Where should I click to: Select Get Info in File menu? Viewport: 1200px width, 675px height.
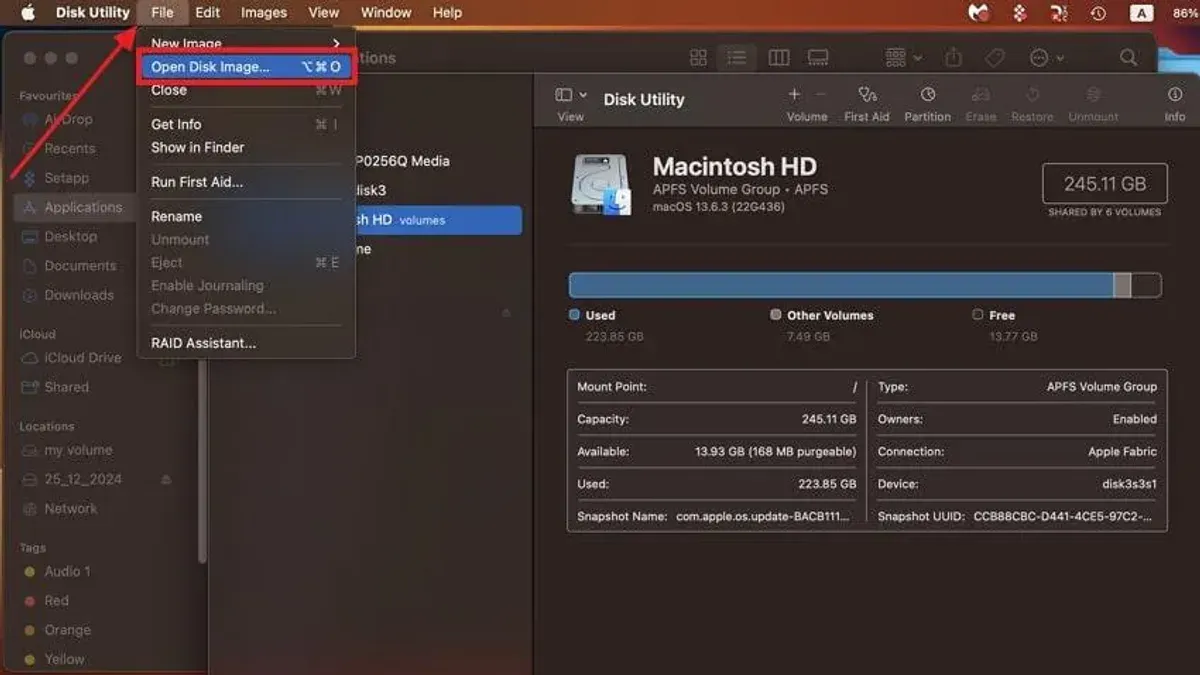pyautogui.click(x=246, y=124)
